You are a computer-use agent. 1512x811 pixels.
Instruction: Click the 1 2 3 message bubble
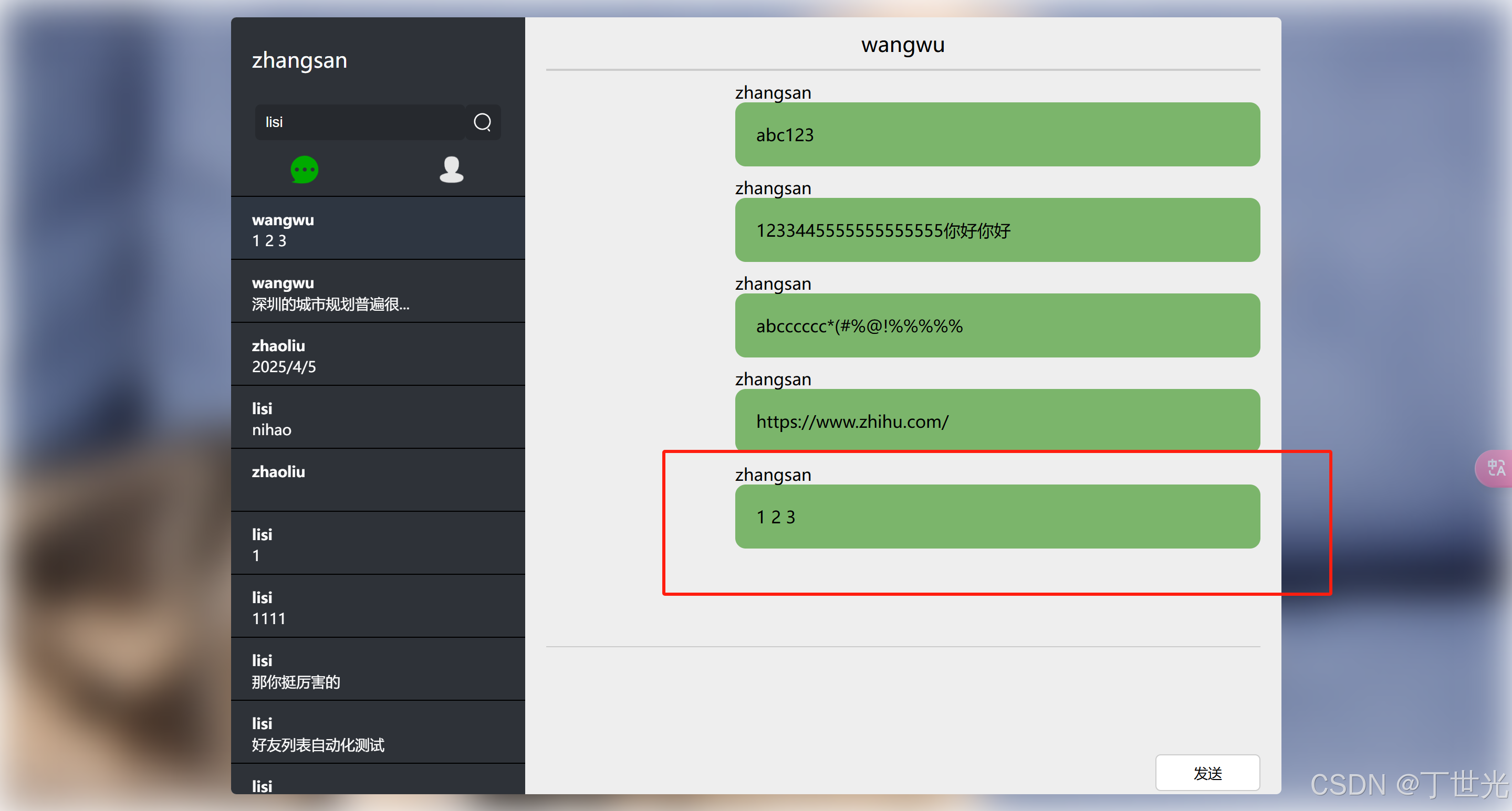point(997,517)
